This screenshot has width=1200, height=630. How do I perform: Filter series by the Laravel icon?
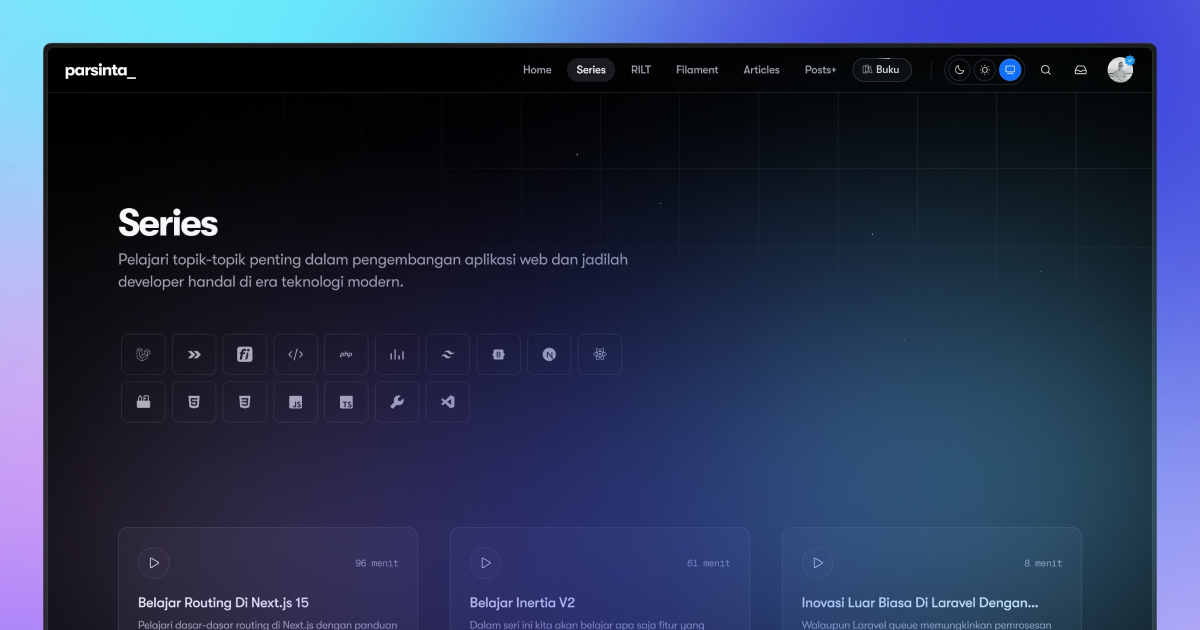click(143, 354)
